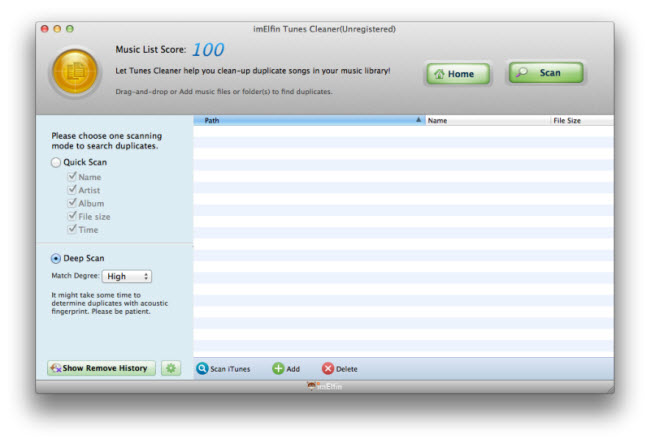The height and width of the screenshot is (443, 650).
Task: Sort the list by Path column
Action: coord(309,120)
